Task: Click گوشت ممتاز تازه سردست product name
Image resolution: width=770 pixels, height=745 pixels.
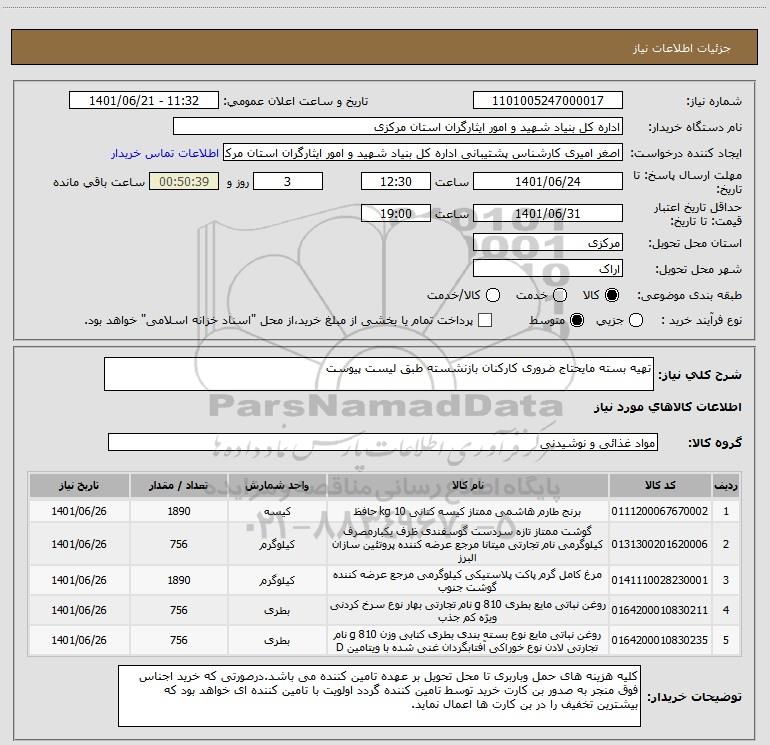Action: (x=467, y=544)
